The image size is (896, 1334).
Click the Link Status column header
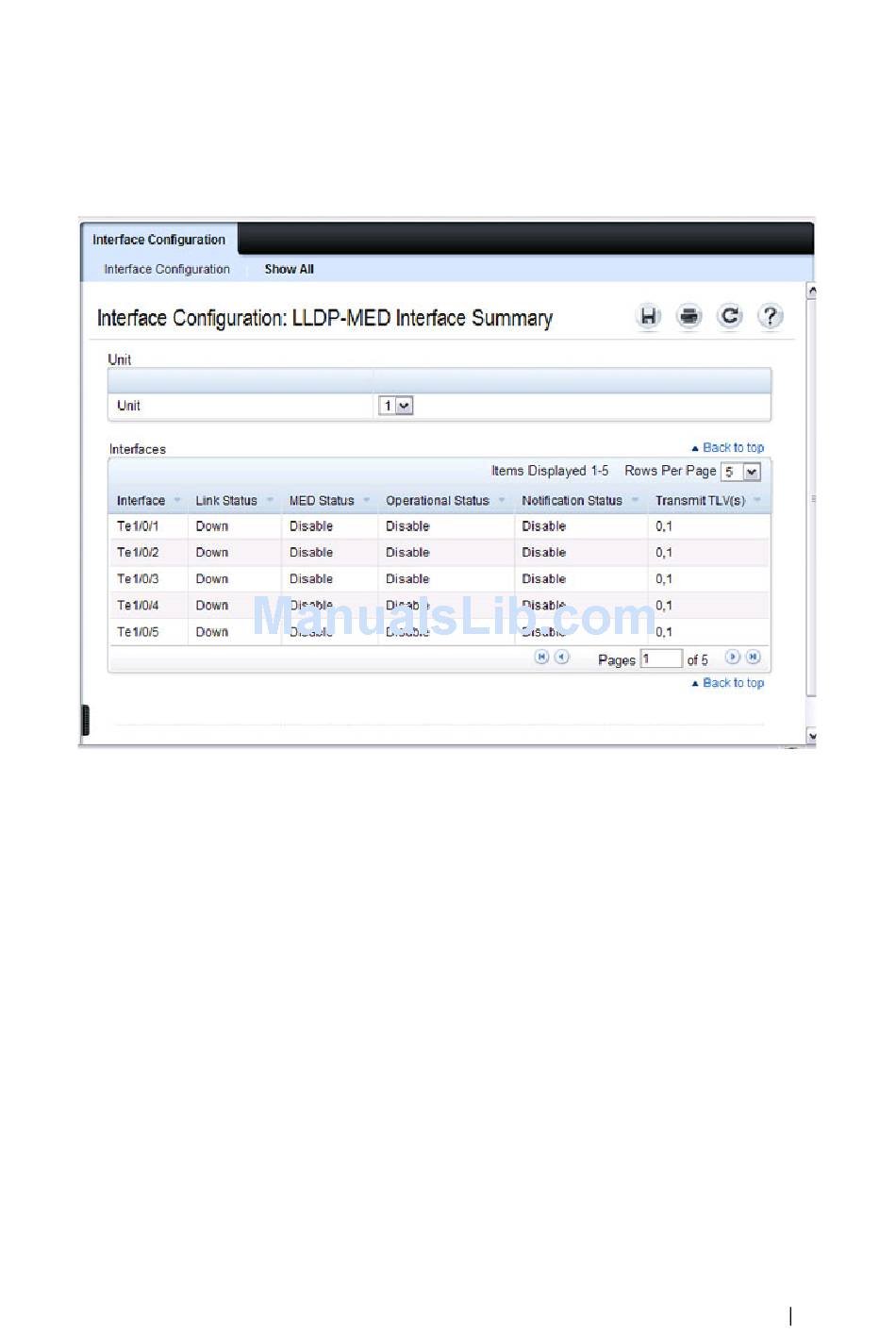[x=226, y=501]
